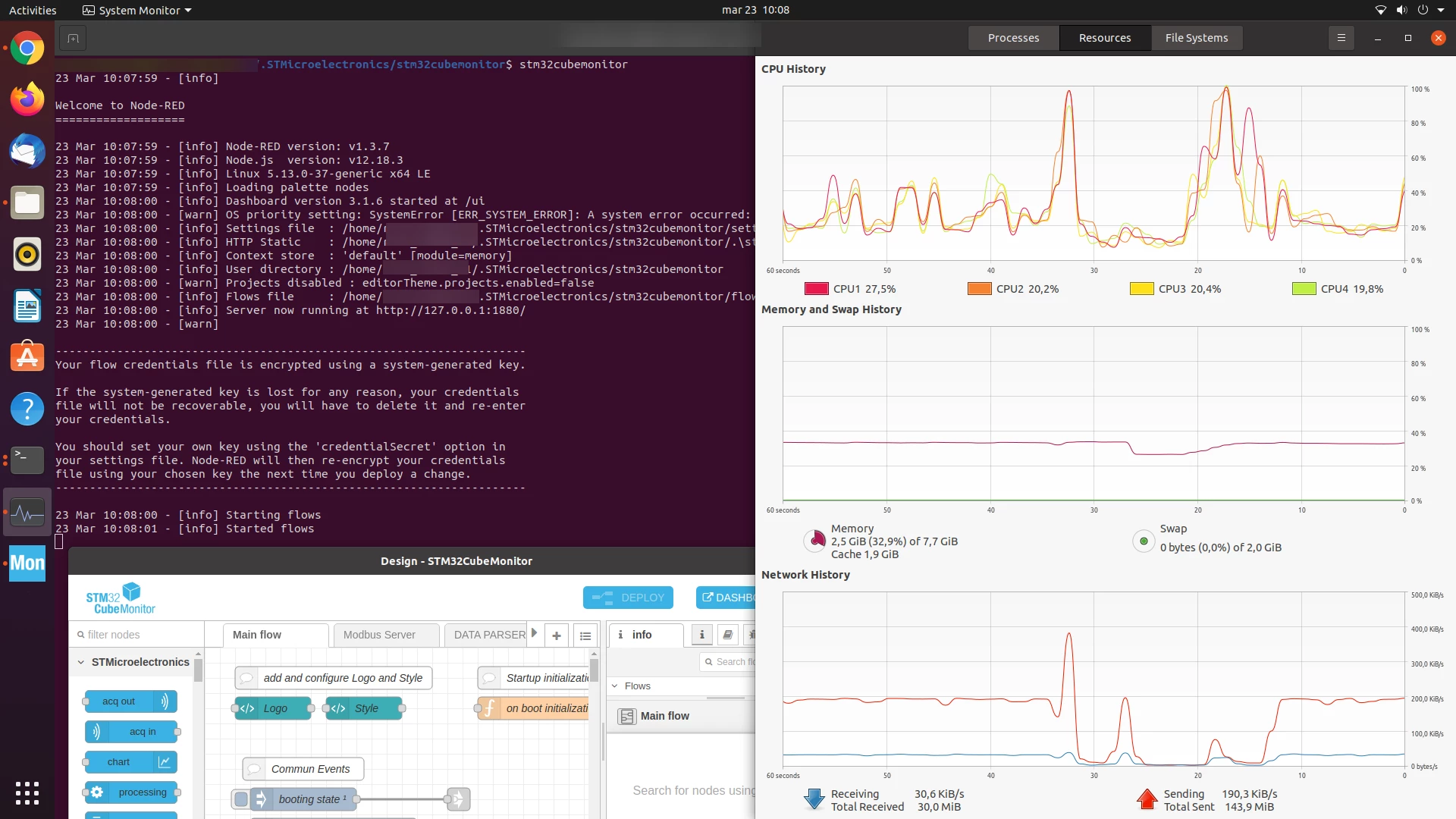Open the system power menu arrow
This screenshot has width=1456, height=819.
tap(1441, 11)
